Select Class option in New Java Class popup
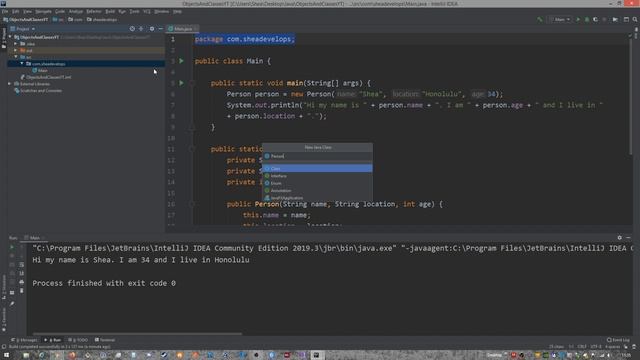The image size is (640, 360). tap(317, 168)
